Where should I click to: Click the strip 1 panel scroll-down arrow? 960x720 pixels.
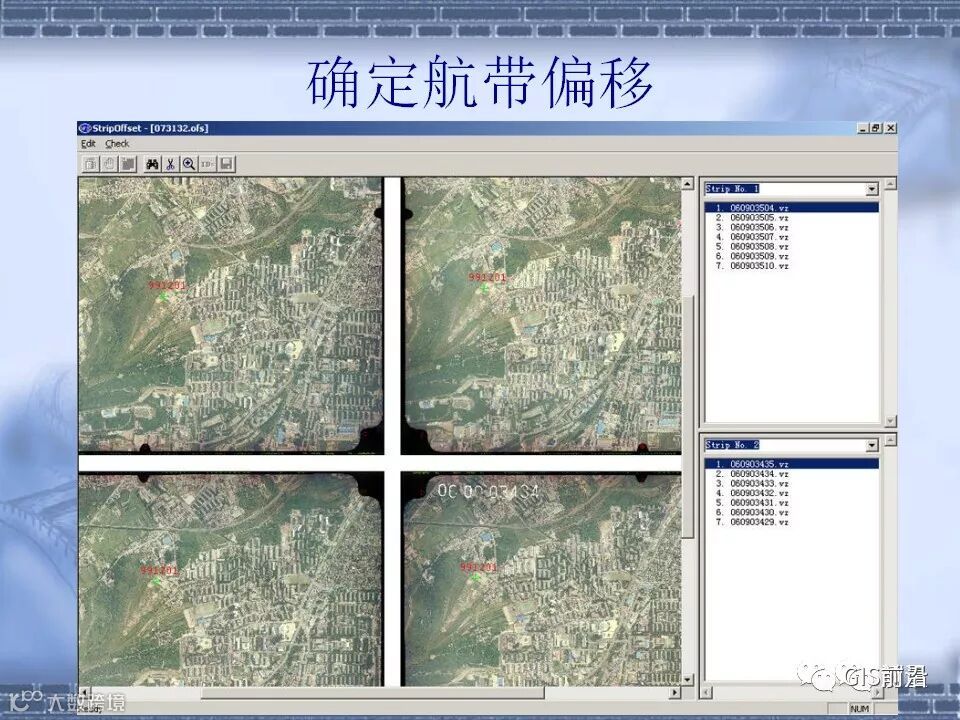(x=891, y=421)
